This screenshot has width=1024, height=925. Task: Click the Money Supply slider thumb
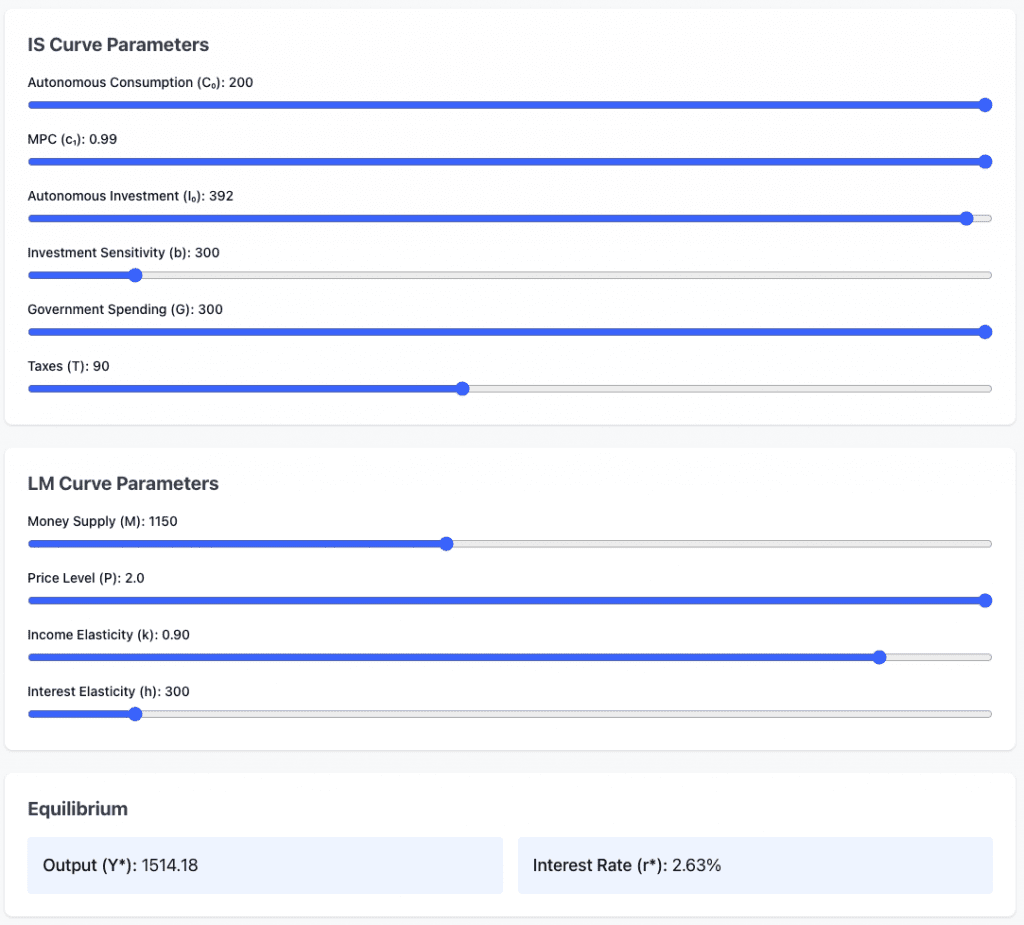(446, 544)
